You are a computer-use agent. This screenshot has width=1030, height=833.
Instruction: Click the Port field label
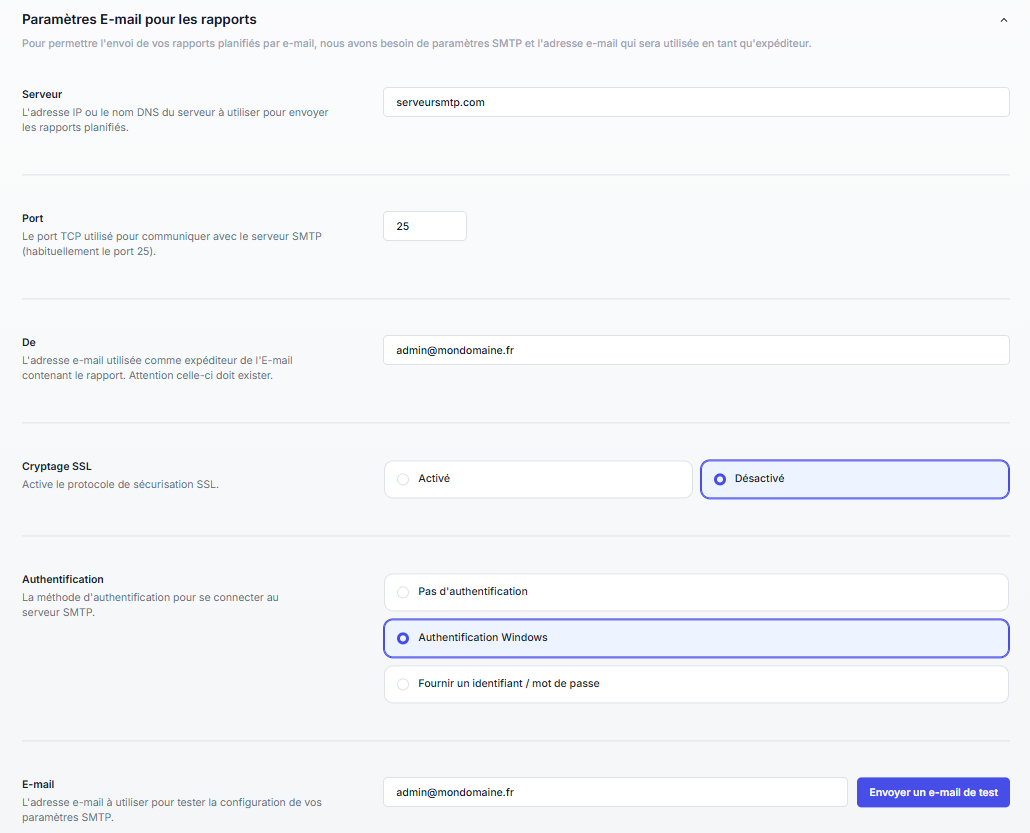pos(33,218)
